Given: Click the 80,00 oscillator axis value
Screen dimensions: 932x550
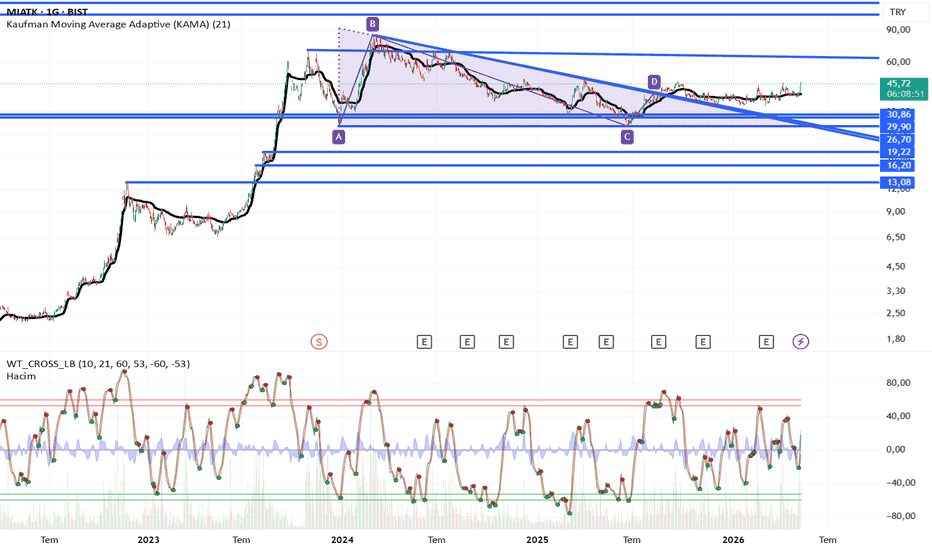Looking at the screenshot, I should point(898,383).
